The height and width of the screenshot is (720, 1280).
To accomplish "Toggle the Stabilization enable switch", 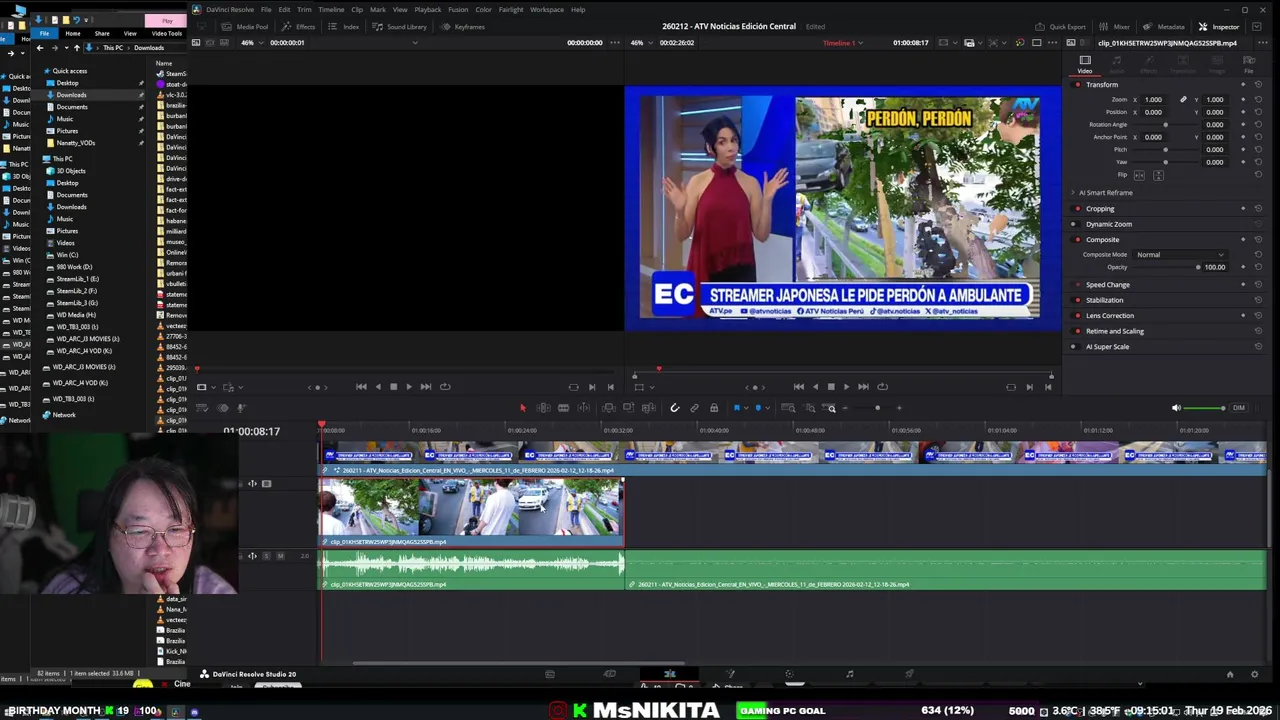I will [x=1077, y=300].
